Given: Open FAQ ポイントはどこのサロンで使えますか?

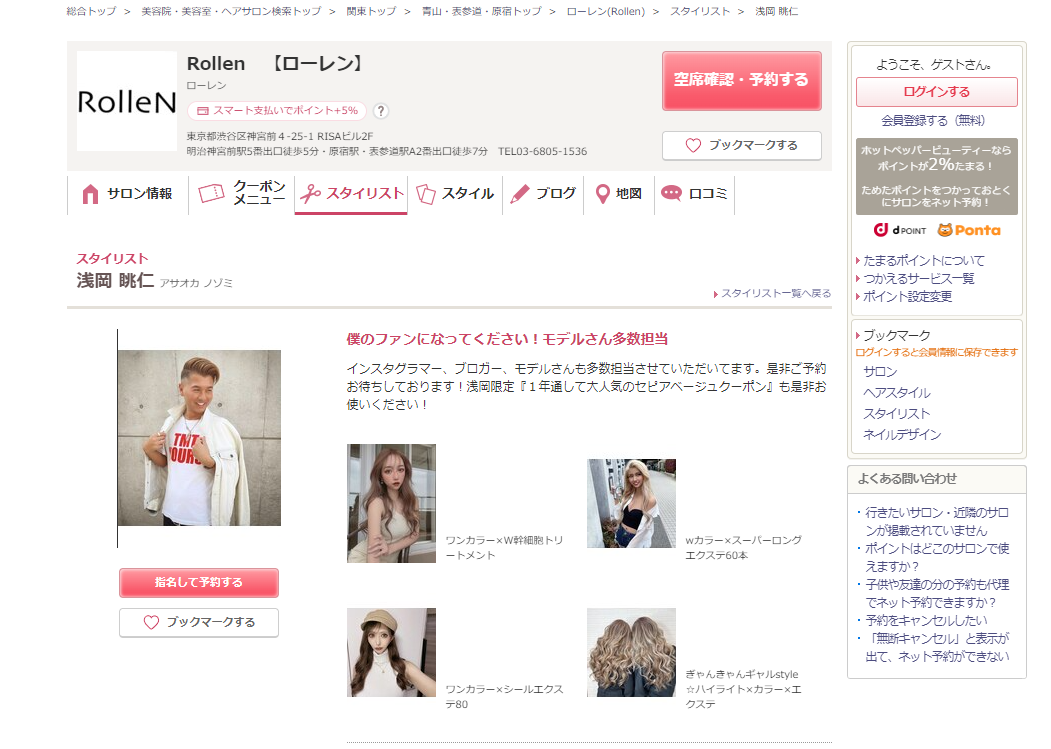Looking at the screenshot, I should pos(936,558).
